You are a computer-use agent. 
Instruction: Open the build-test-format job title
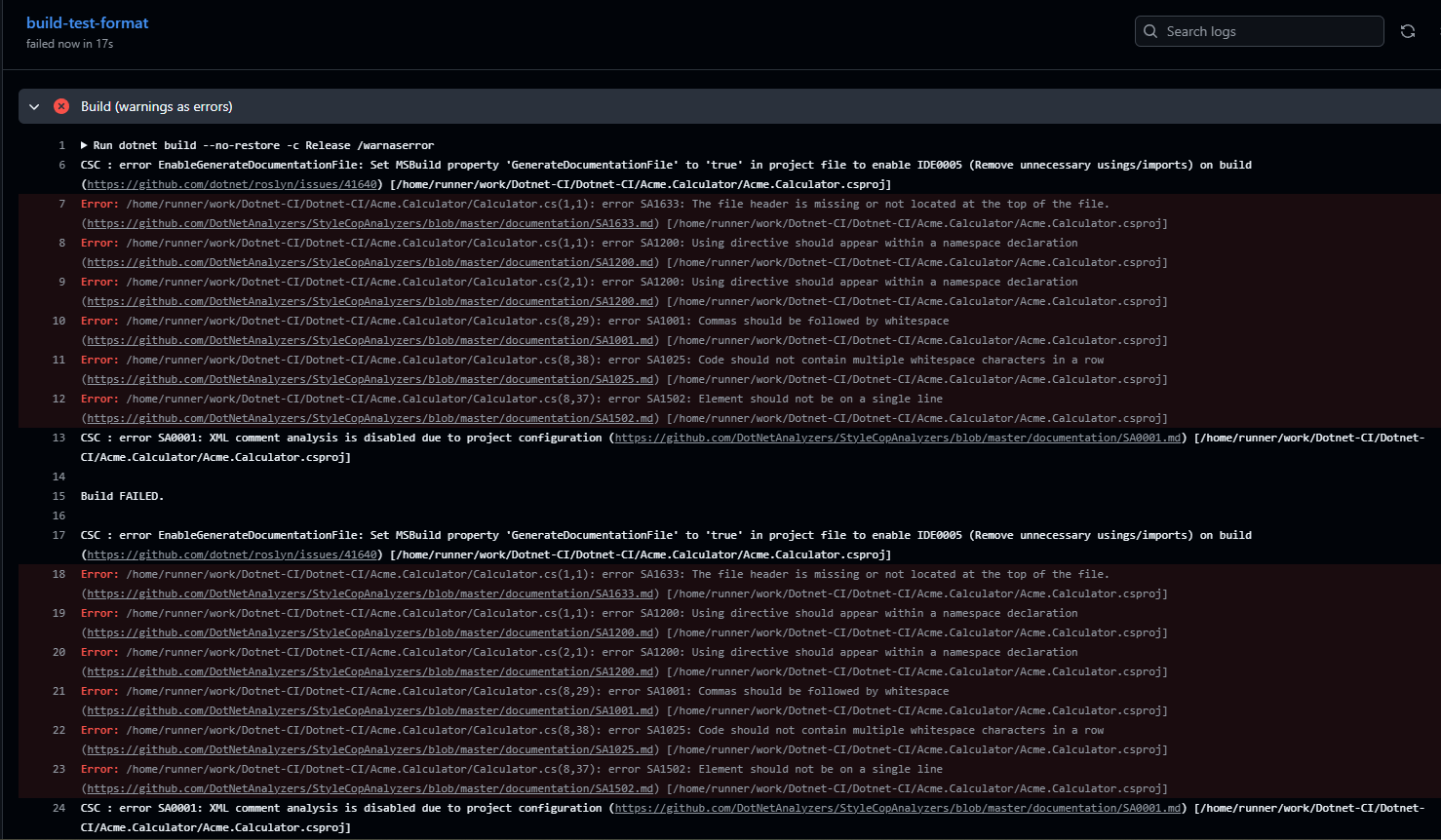[x=88, y=22]
